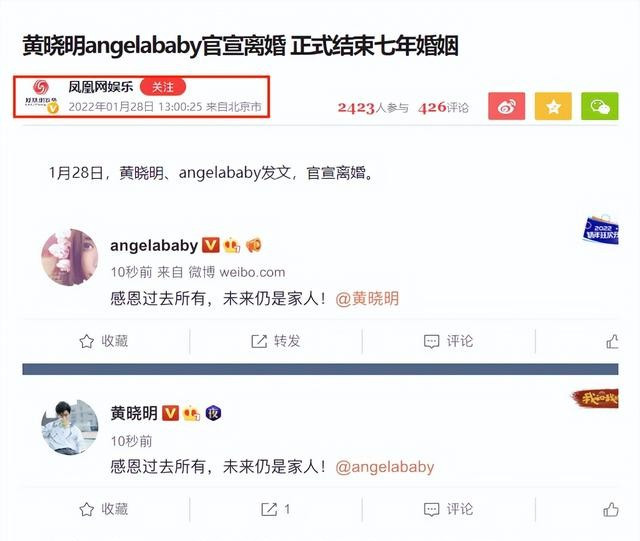
Task: View the 426 评论 comments count
Action: pos(443,107)
